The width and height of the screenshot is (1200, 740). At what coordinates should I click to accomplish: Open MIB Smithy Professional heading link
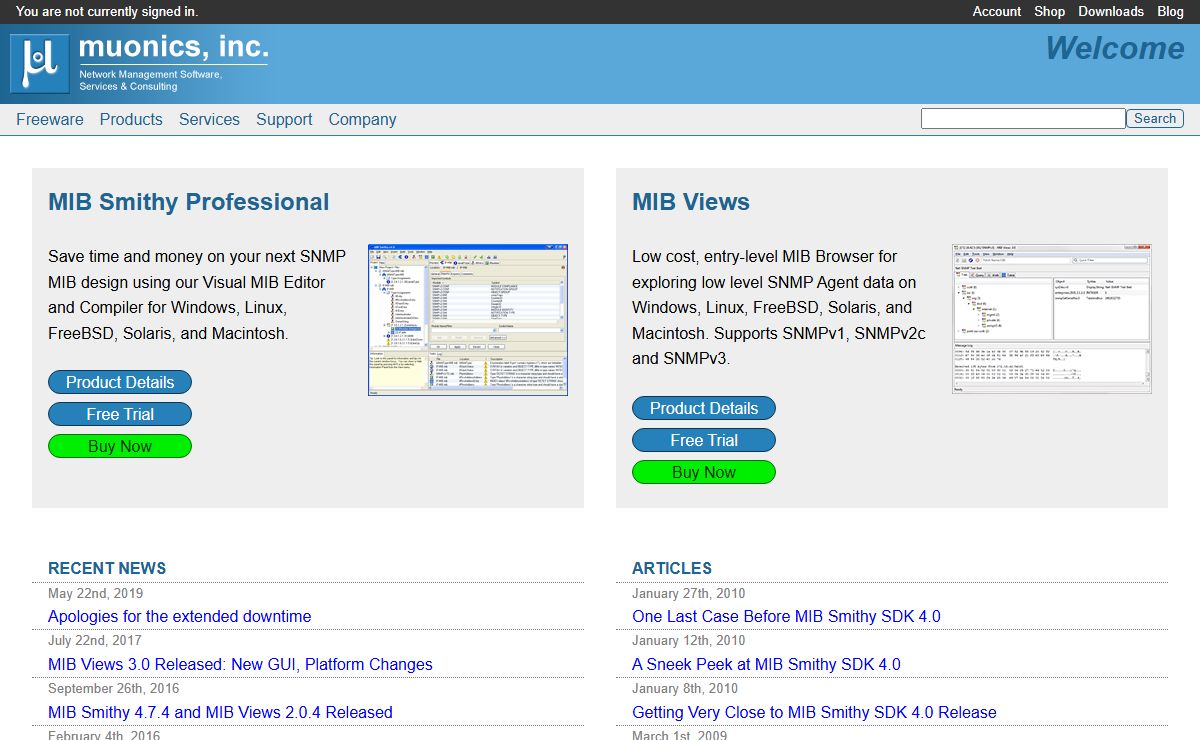189,202
